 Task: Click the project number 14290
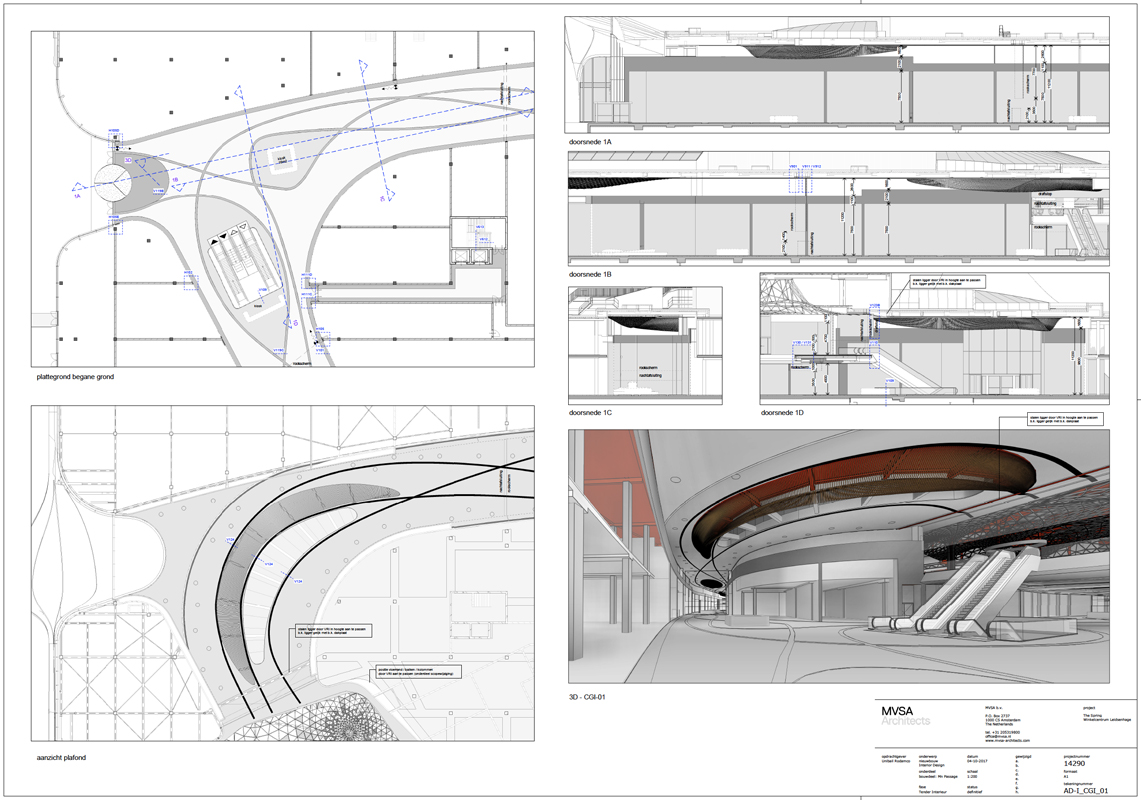pos(1075,761)
